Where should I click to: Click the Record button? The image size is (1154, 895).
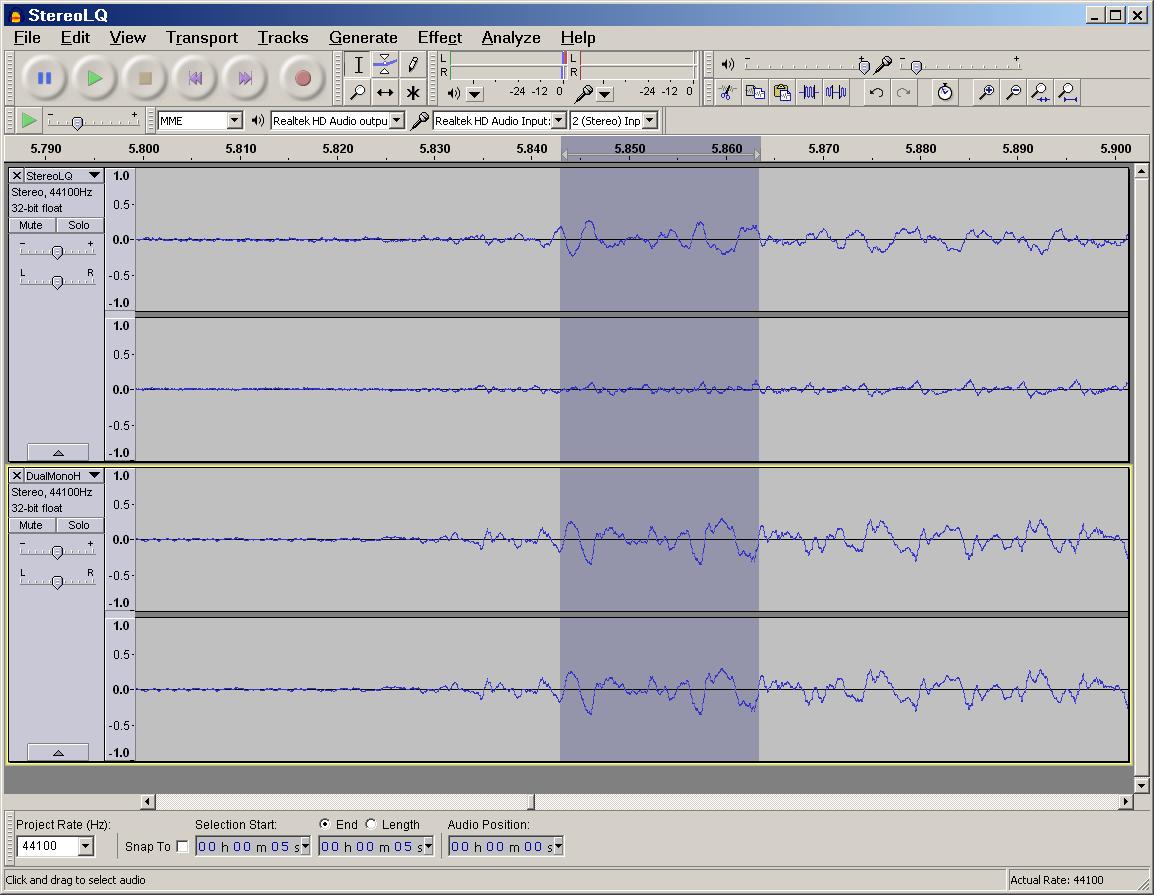(x=302, y=78)
